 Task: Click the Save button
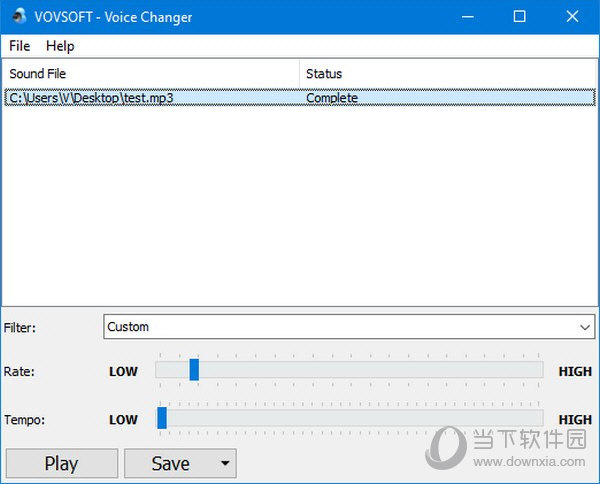pyautogui.click(x=170, y=463)
